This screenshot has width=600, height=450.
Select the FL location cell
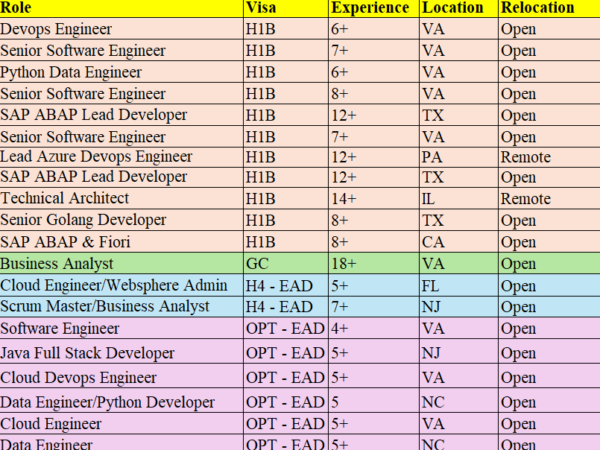tap(432, 285)
